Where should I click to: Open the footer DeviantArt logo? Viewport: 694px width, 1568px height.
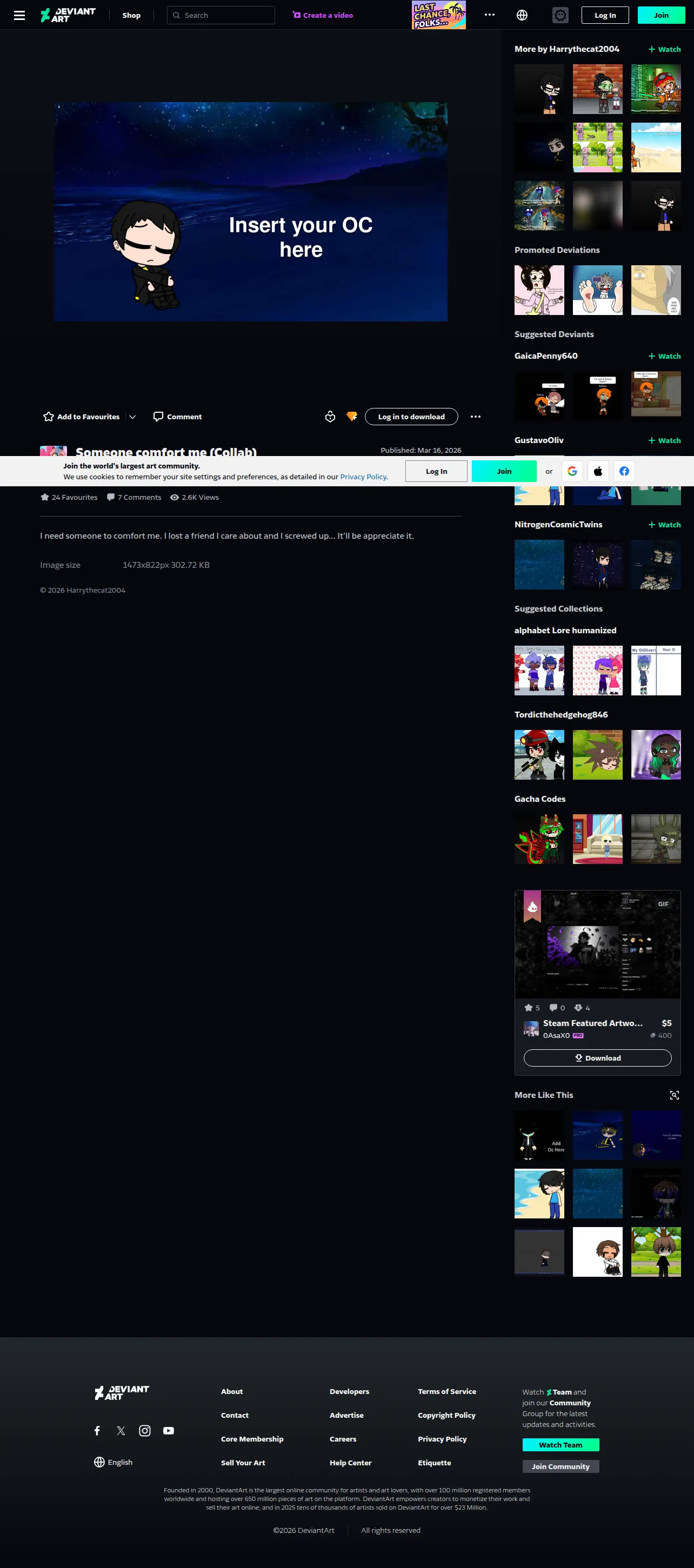pos(122,1393)
